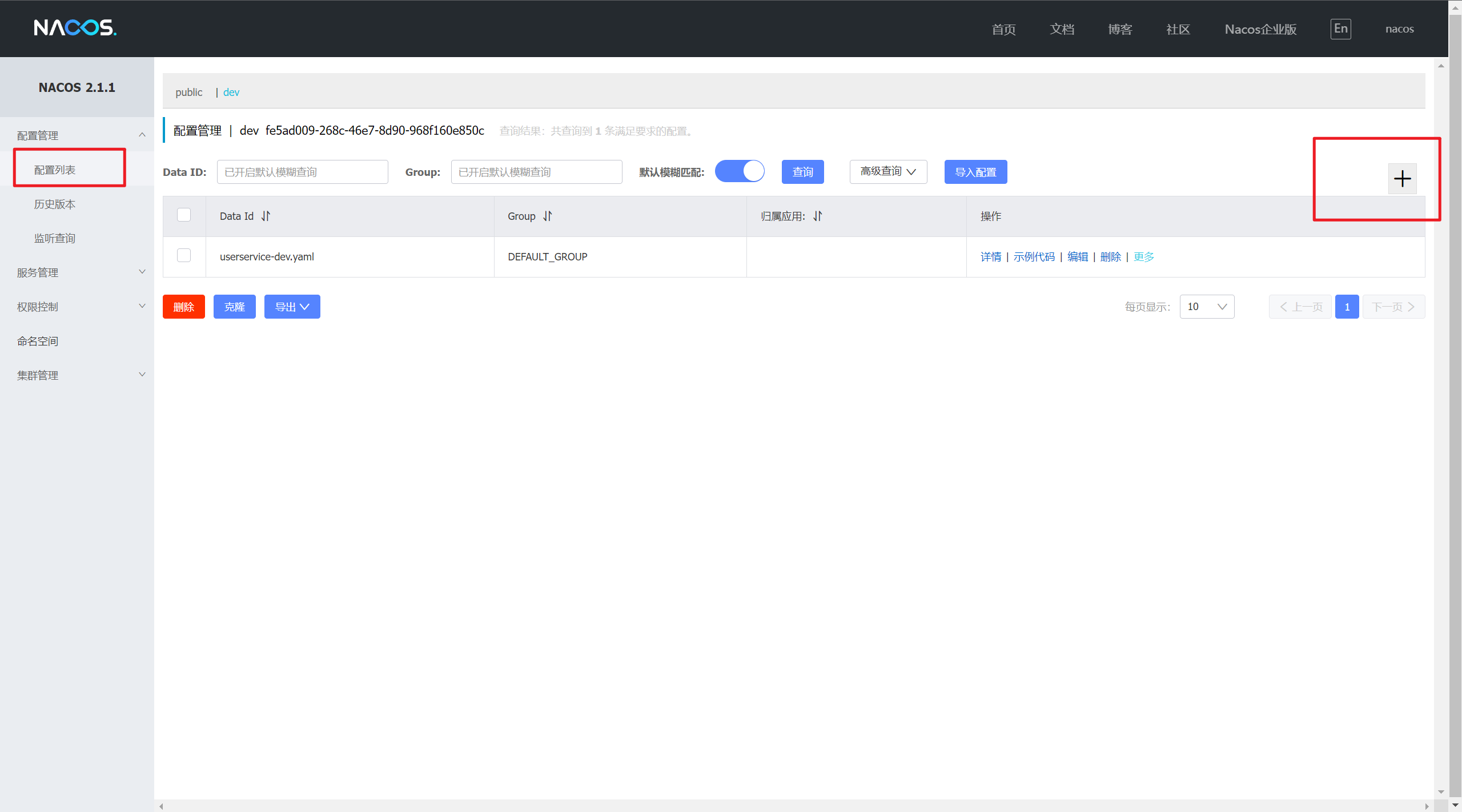The image size is (1462, 812).
Task: Sort by Data Id column arrows
Action: coord(266,216)
